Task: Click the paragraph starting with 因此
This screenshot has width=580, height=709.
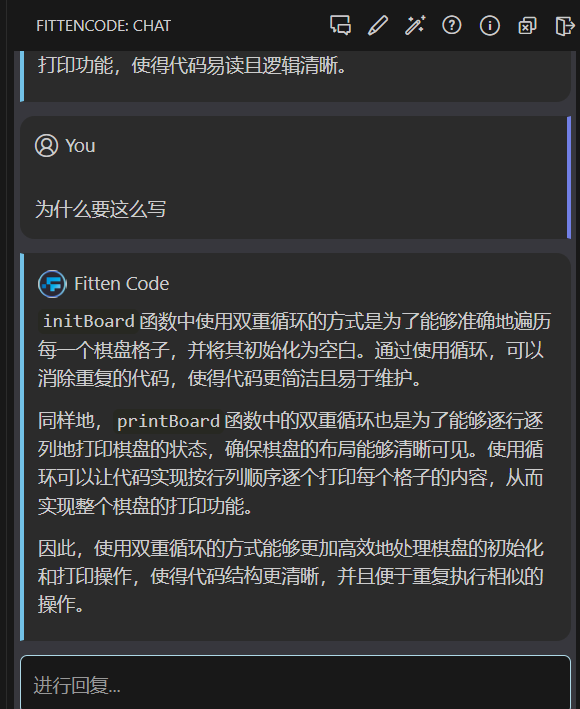Action: pos(291,577)
